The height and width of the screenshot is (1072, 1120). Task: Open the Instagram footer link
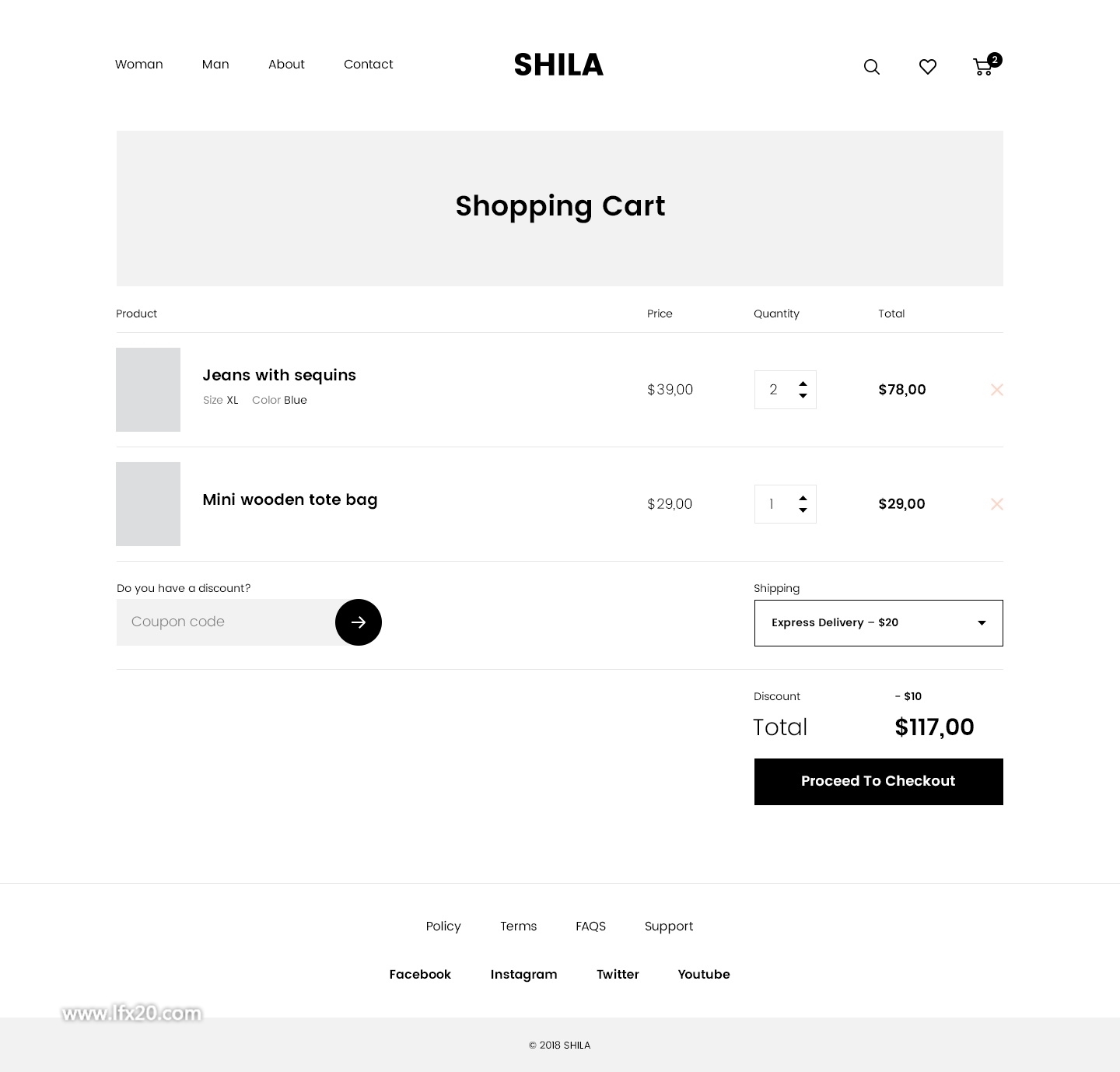click(x=523, y=975)
